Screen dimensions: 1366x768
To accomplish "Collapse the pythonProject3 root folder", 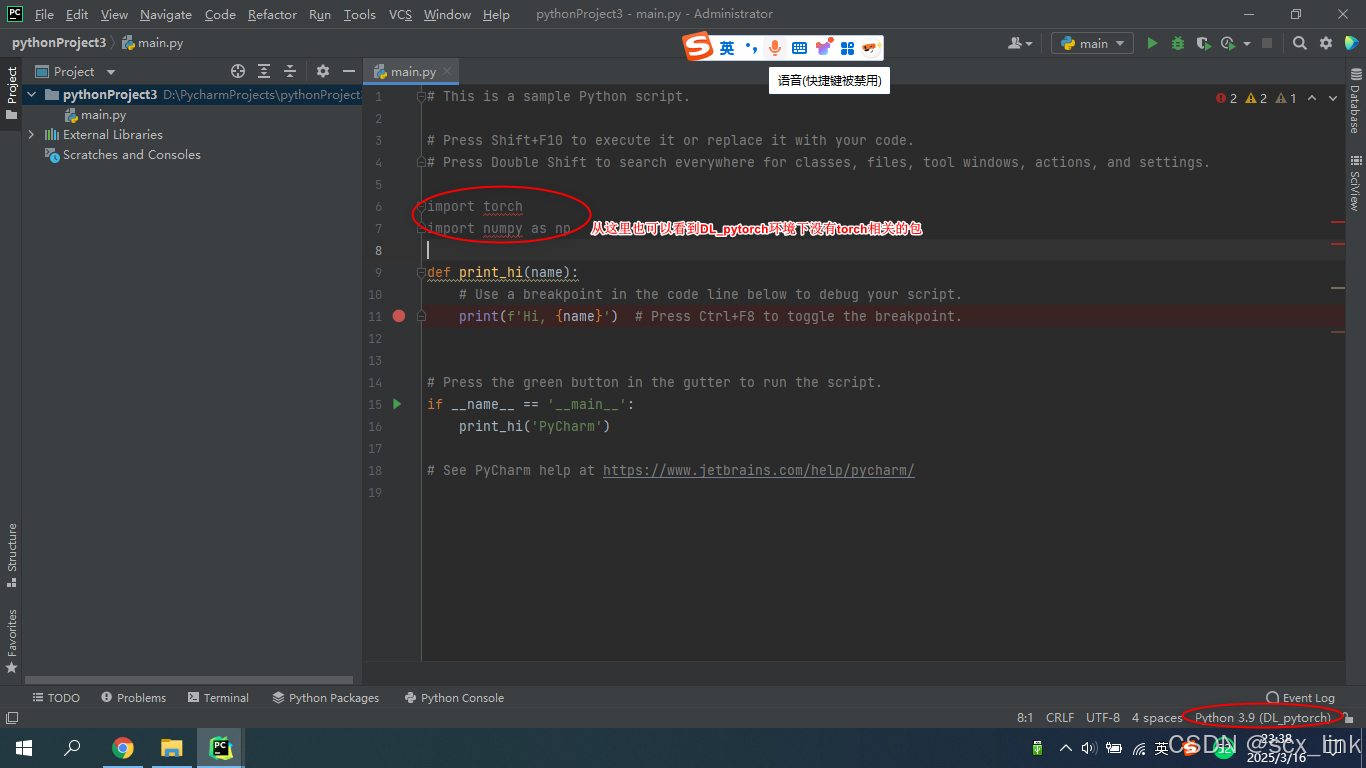I will click(32, 94).
